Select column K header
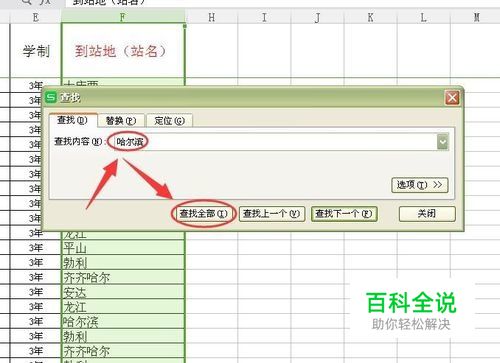Screen dimensions: 500x363 coord(370,17)
